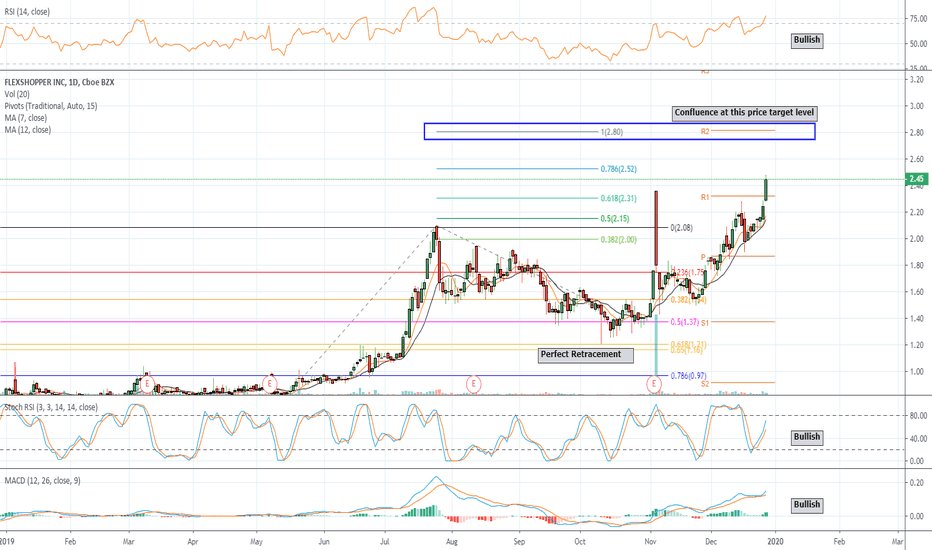The image size is (932, 550).
Task: Click the Bullish note in the Stoch RSI pane
Action: click(x=807, y=437)
